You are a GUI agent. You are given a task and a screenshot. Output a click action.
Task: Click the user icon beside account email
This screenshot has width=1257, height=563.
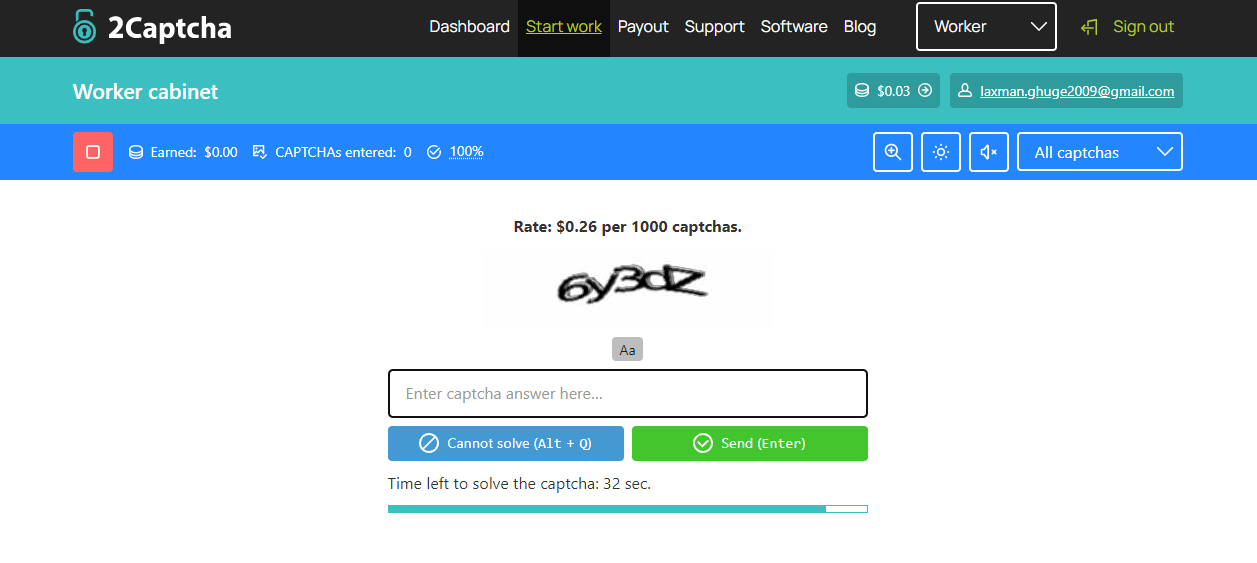click(965, 91)
